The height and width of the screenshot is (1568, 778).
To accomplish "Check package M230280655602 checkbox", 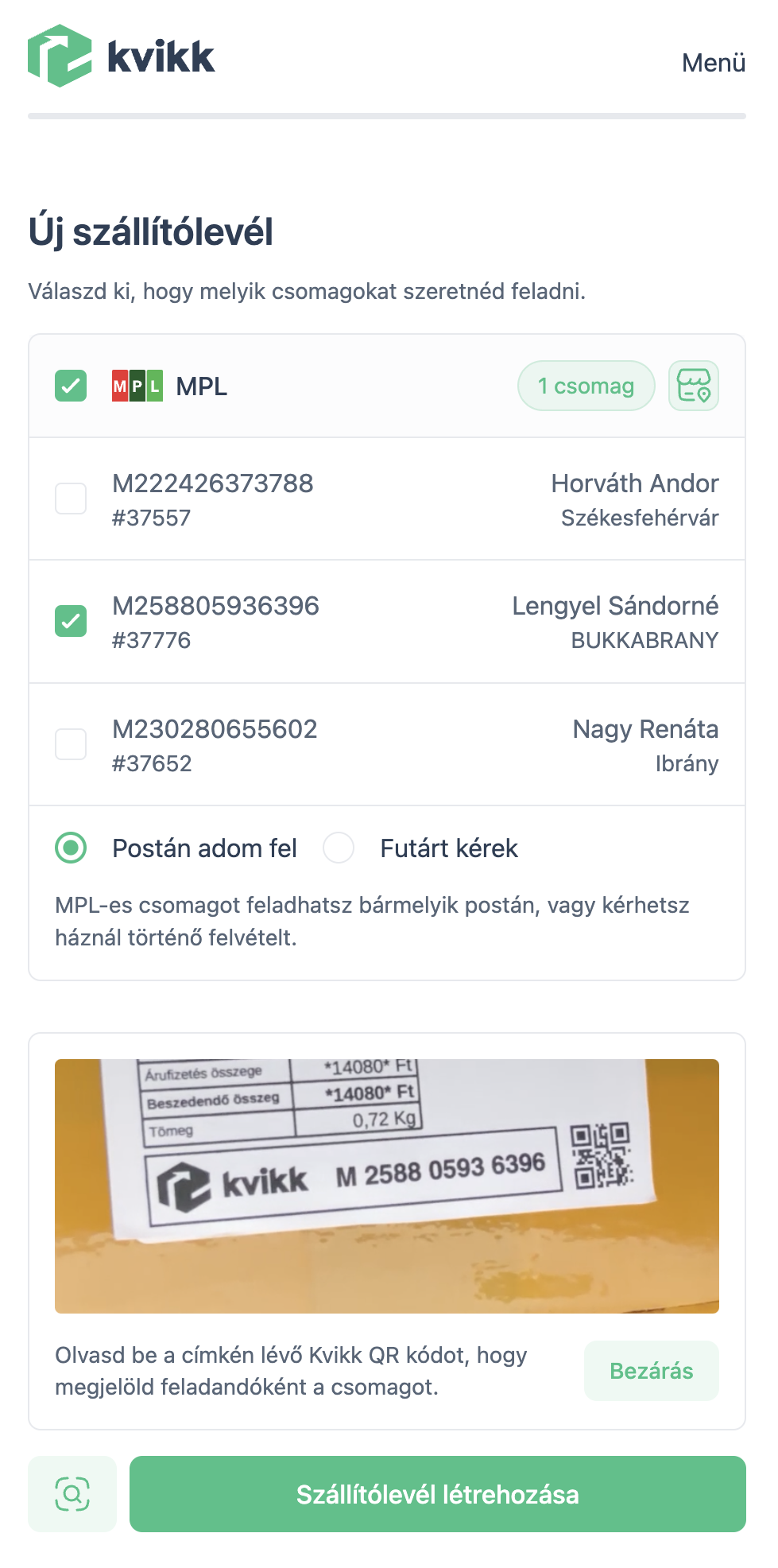I will click(71, 744).
